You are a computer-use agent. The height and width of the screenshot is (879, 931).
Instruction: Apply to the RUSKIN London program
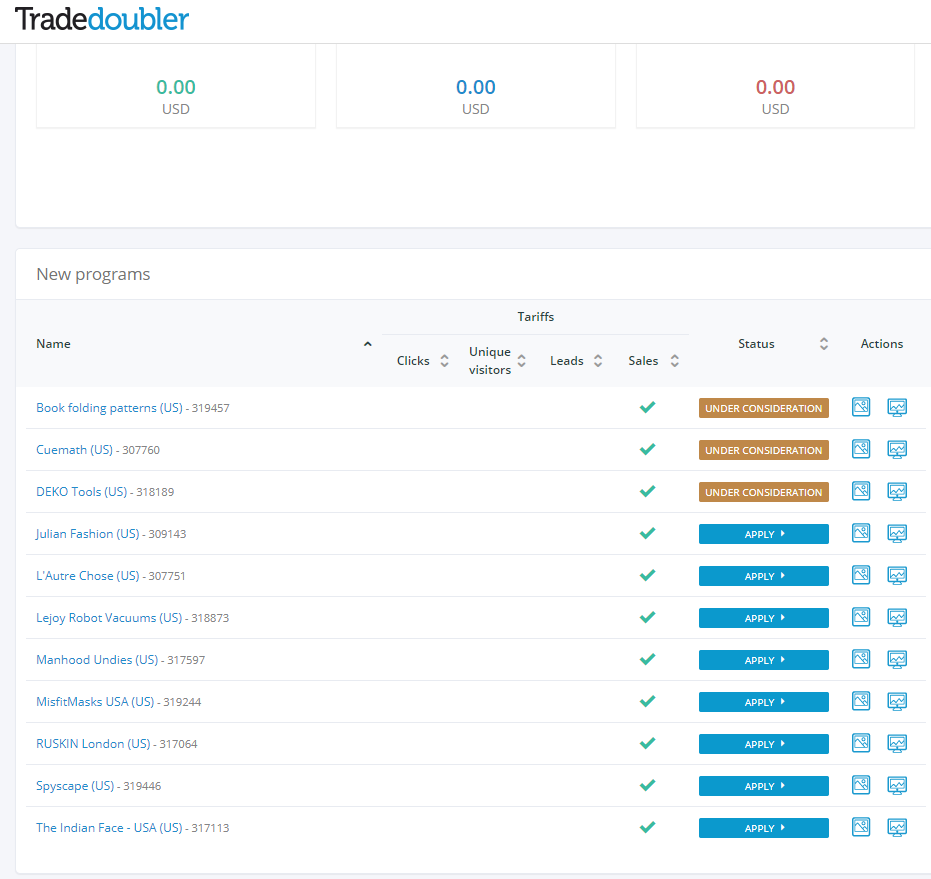point(764,744)
